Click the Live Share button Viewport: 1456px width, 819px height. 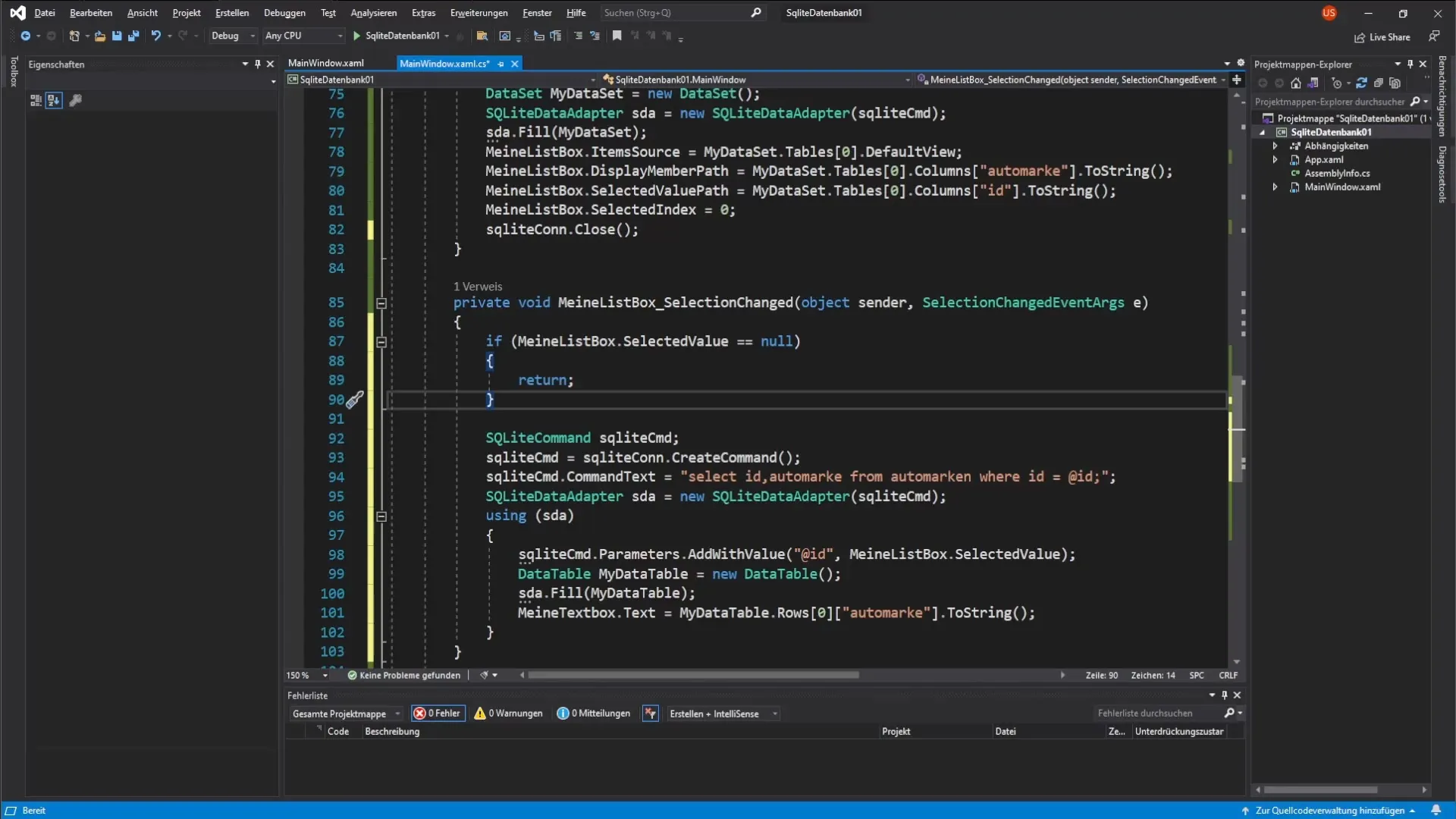[x=1382, y=37]
